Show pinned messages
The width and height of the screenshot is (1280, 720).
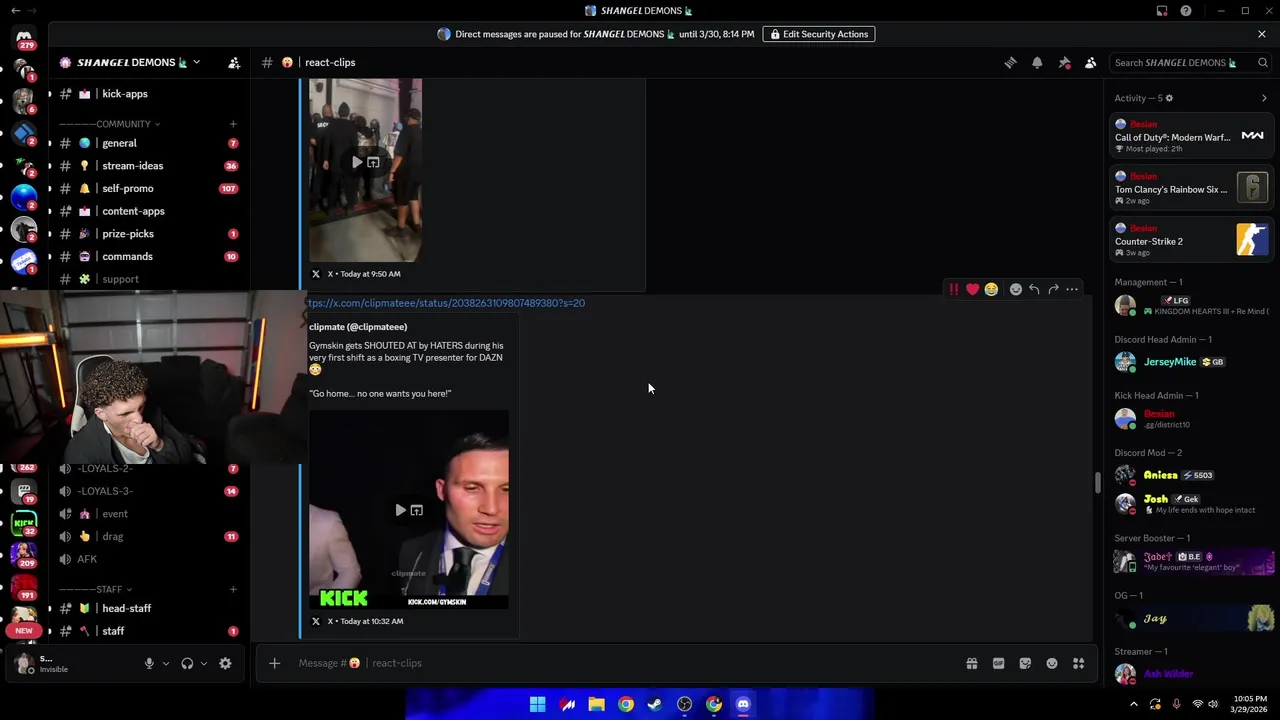click(1064, 62)
